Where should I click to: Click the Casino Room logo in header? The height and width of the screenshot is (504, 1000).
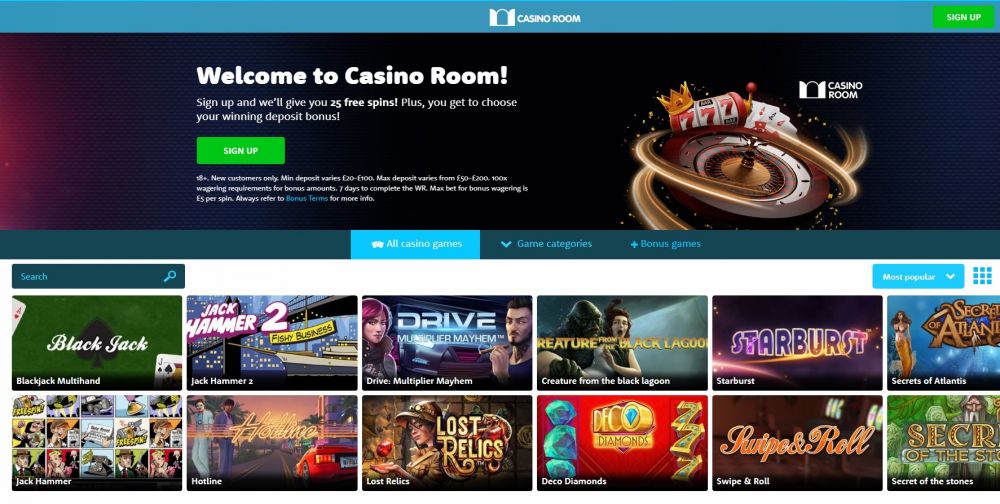[534, 17]
